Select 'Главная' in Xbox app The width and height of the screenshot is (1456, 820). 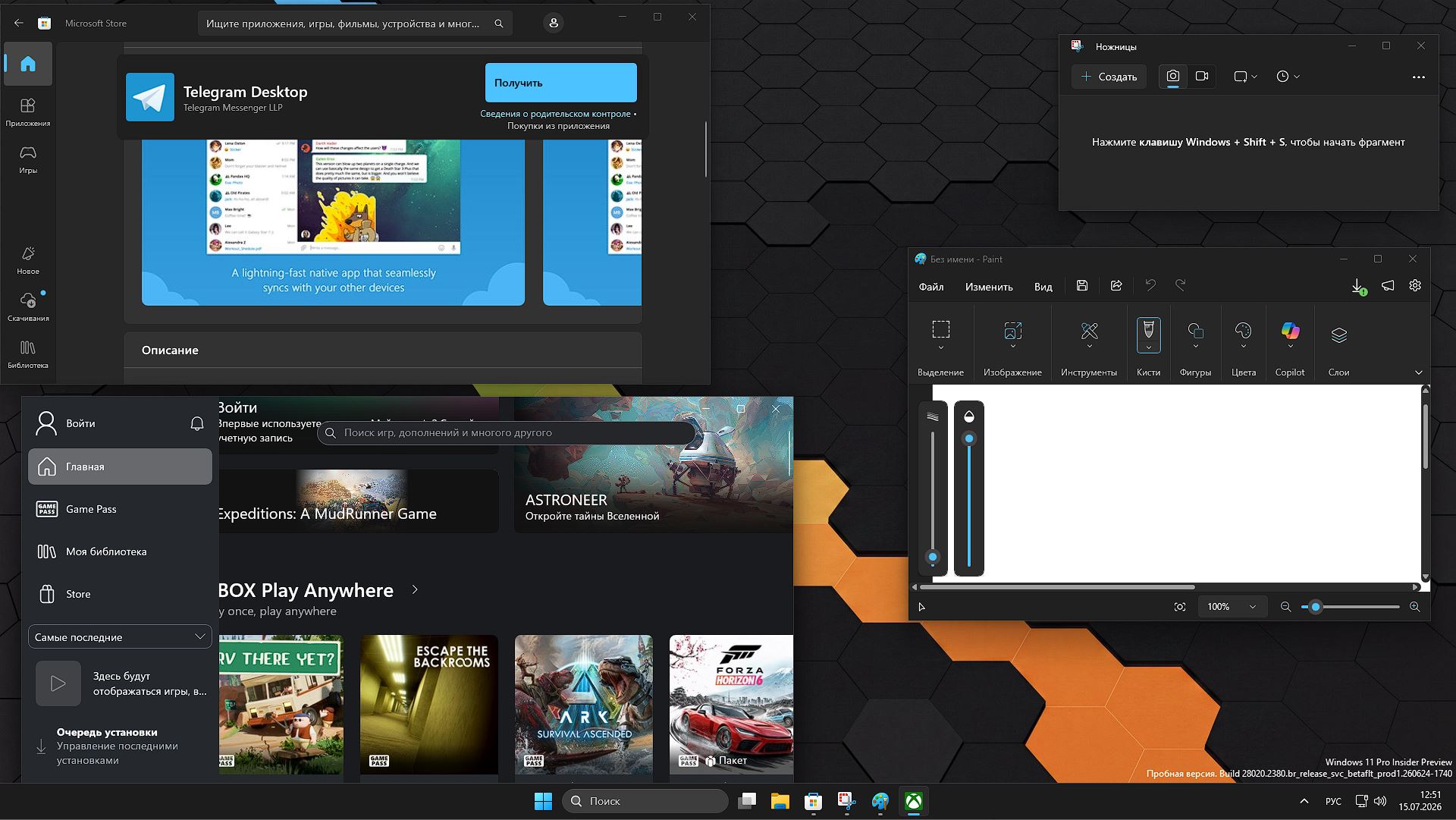click(120, 467)
